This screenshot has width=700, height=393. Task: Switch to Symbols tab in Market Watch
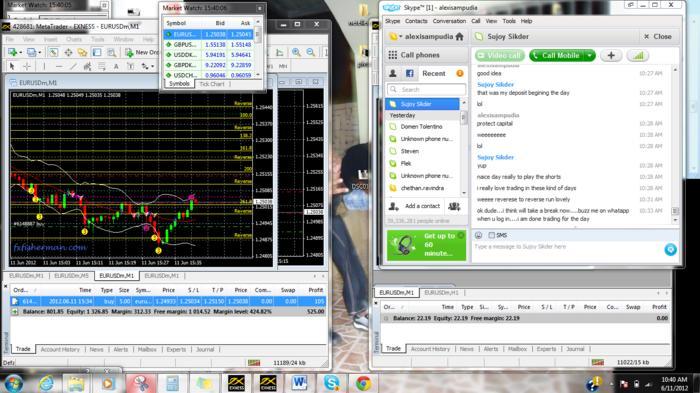pos(179,84)
